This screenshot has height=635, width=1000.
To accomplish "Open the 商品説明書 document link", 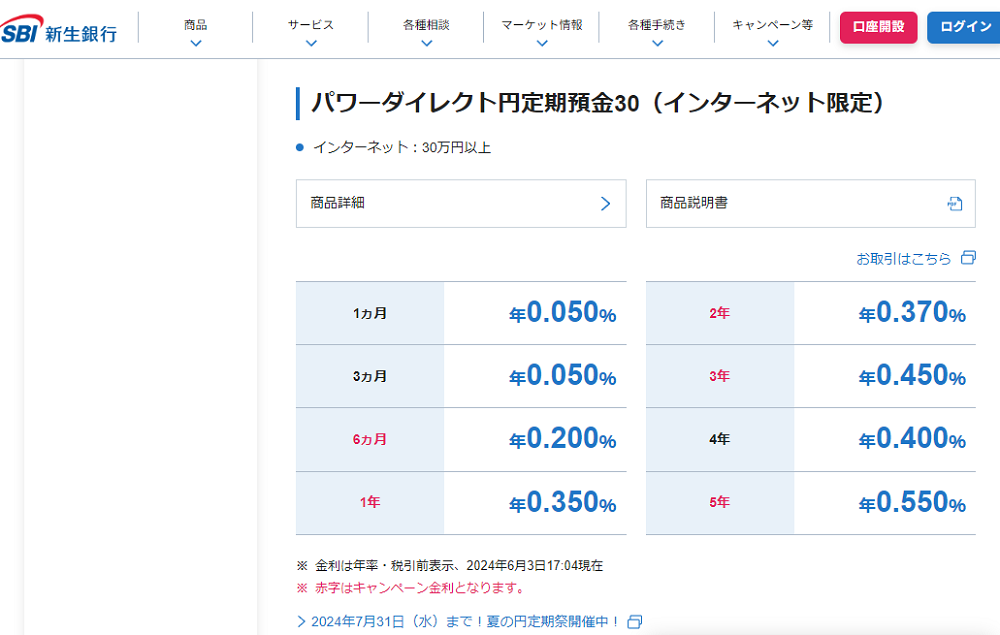I will tap(811, 203).
